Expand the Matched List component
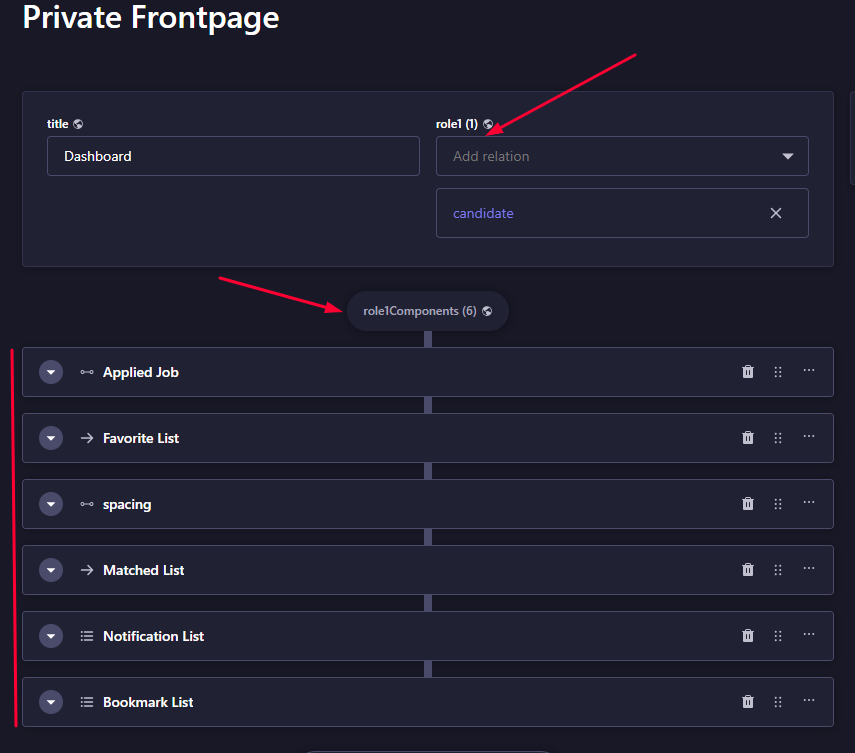 click(x=51, y=570)
